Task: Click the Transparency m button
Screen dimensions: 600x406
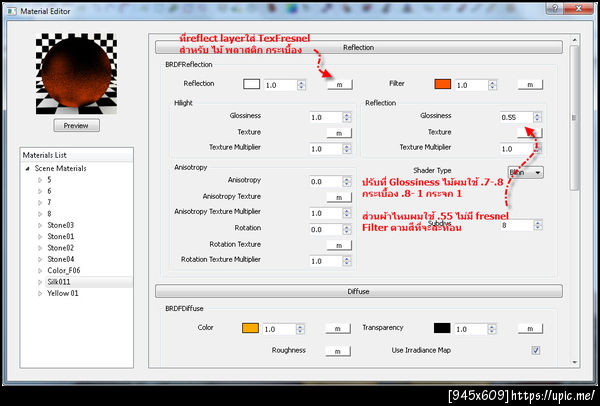Action: coord(530,329)
